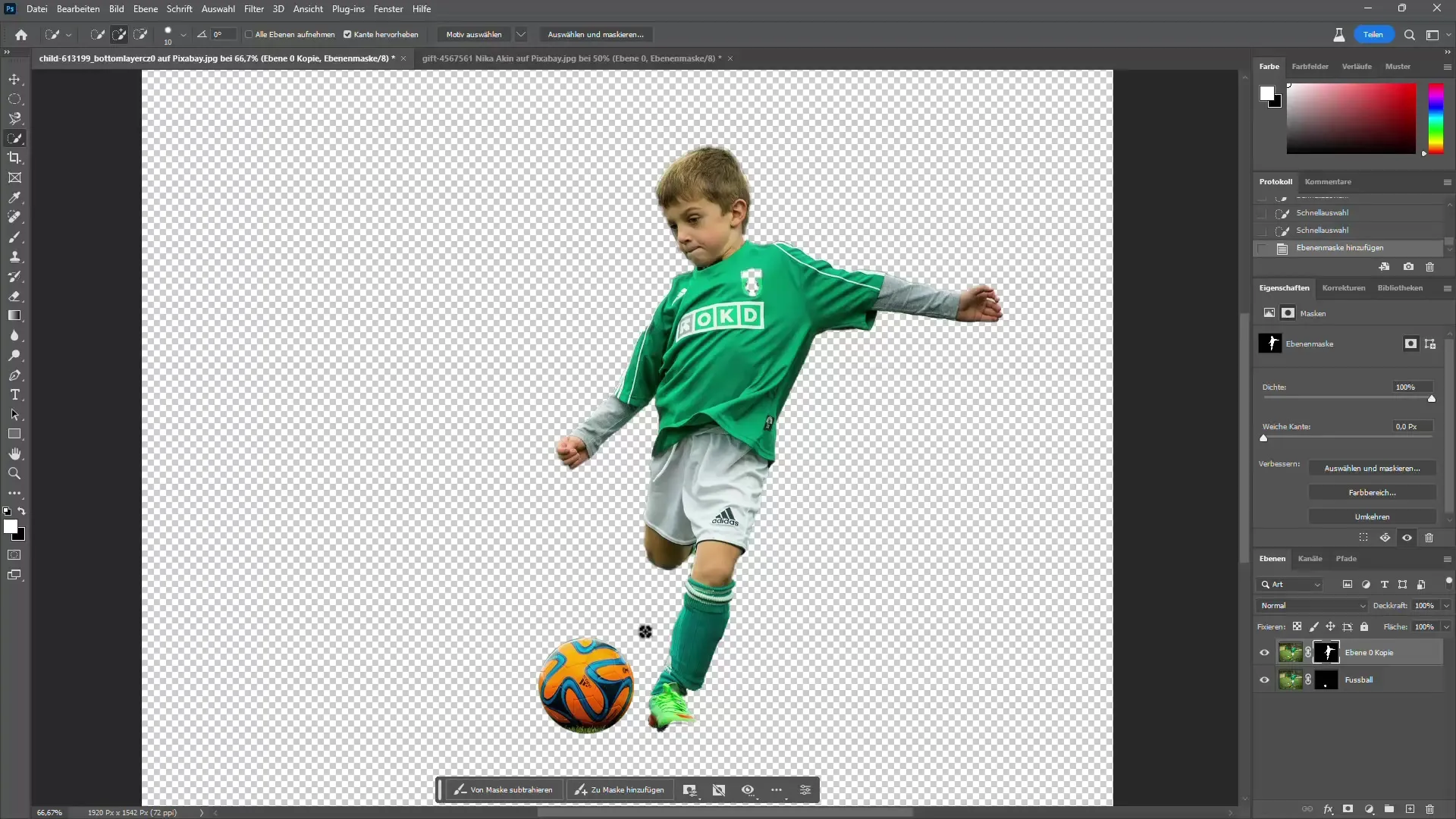The width and height of the screenshot is (1456, 819).
Task: Go to the Home screen icon
Action: click(x=21, y=35)
